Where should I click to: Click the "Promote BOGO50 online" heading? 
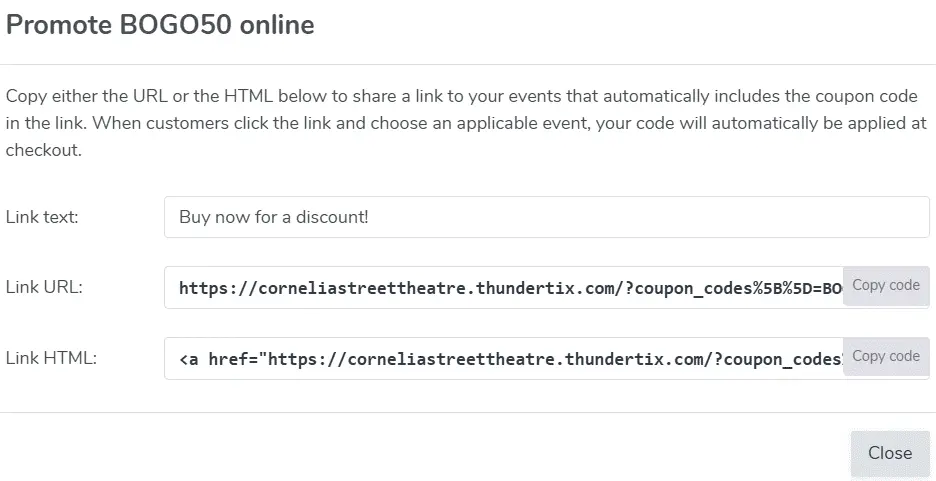pyautogui.click(x=160, y=25)
